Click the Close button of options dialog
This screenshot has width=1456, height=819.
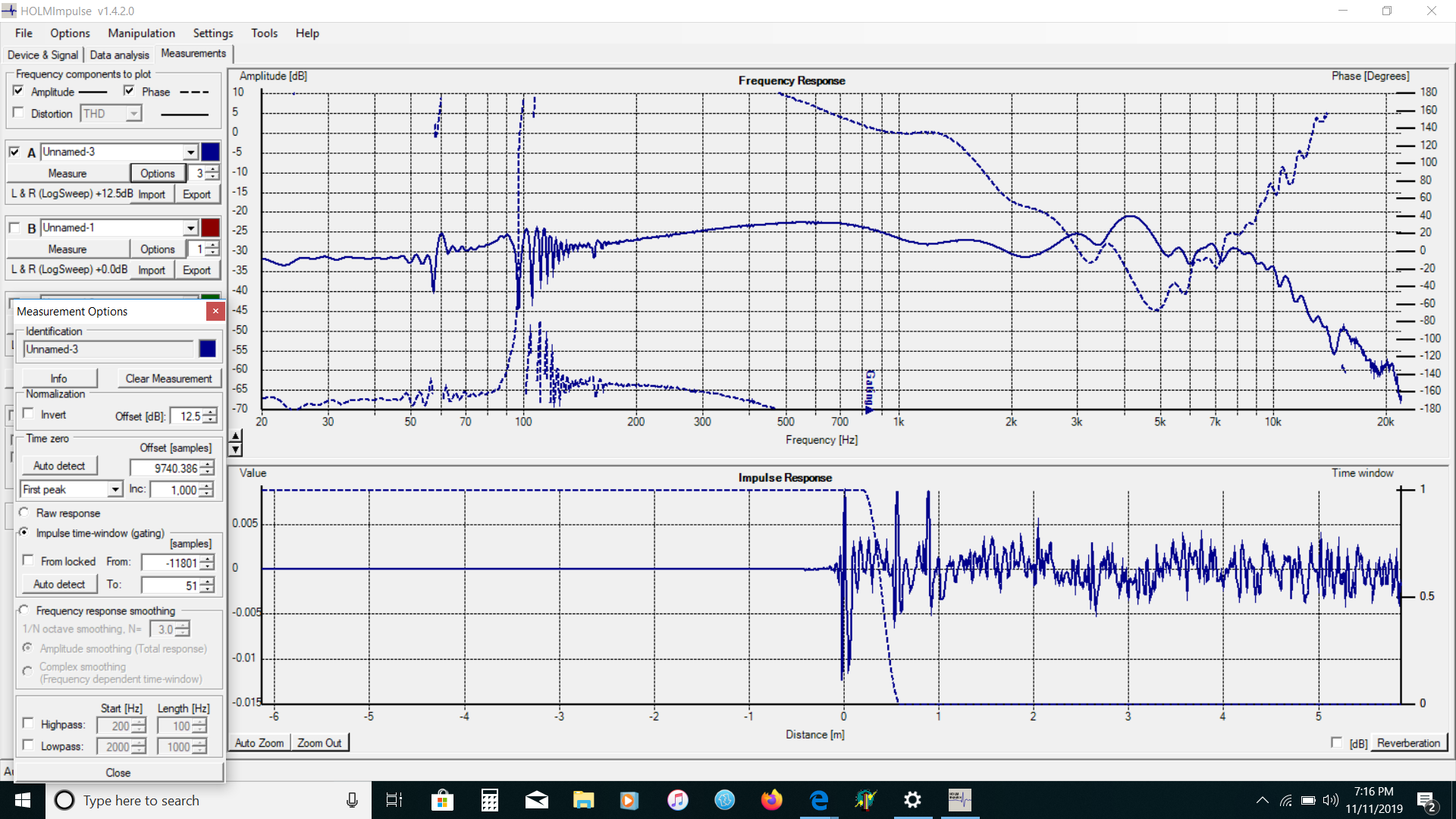pyautogui.click(x=118, y=773)
